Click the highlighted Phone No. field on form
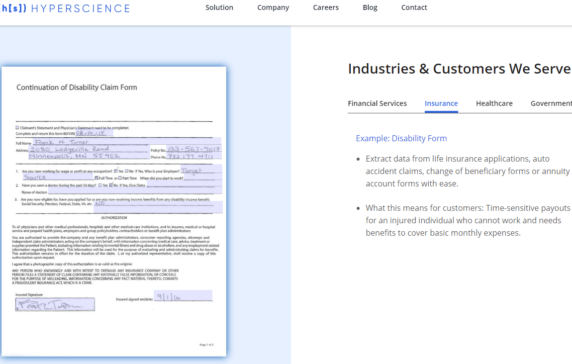Image resolution: width=572 pixels, height=364 pixels. pyautogui.click(x=193, y=156)
